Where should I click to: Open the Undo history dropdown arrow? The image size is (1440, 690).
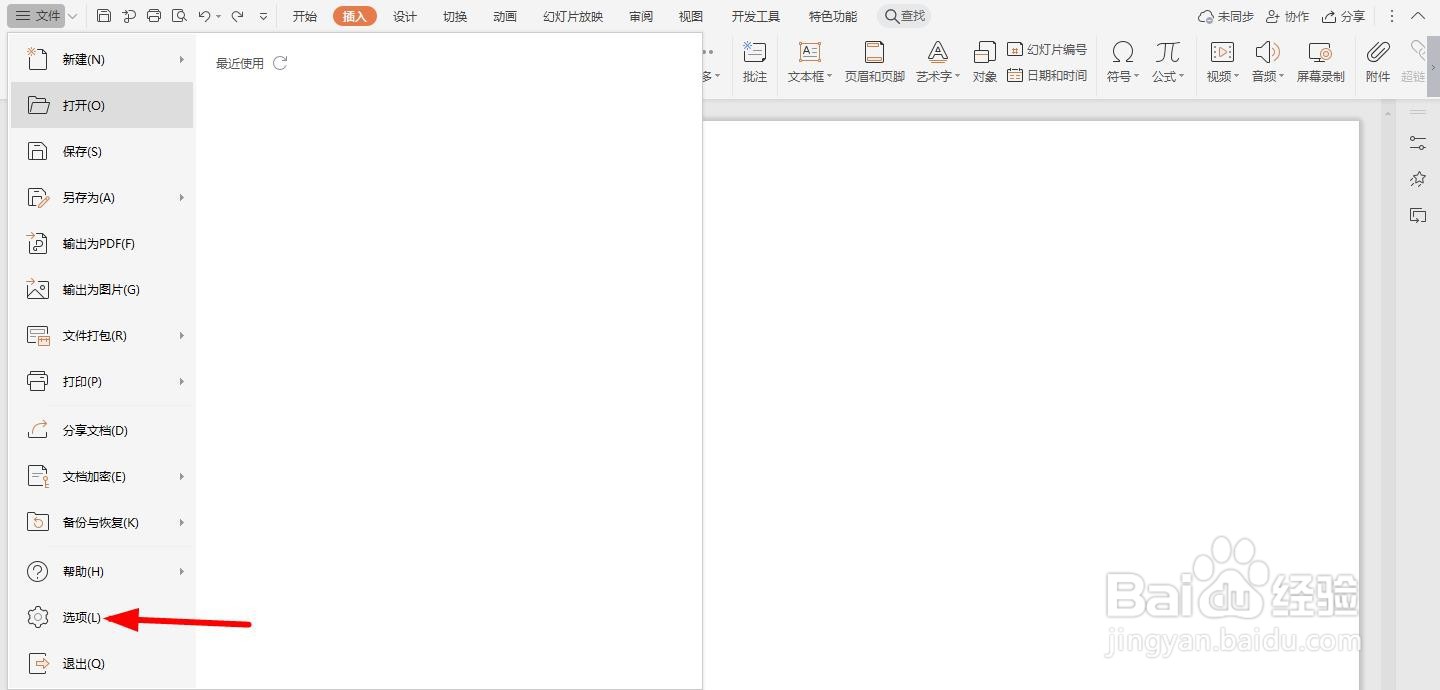point(218,17)
